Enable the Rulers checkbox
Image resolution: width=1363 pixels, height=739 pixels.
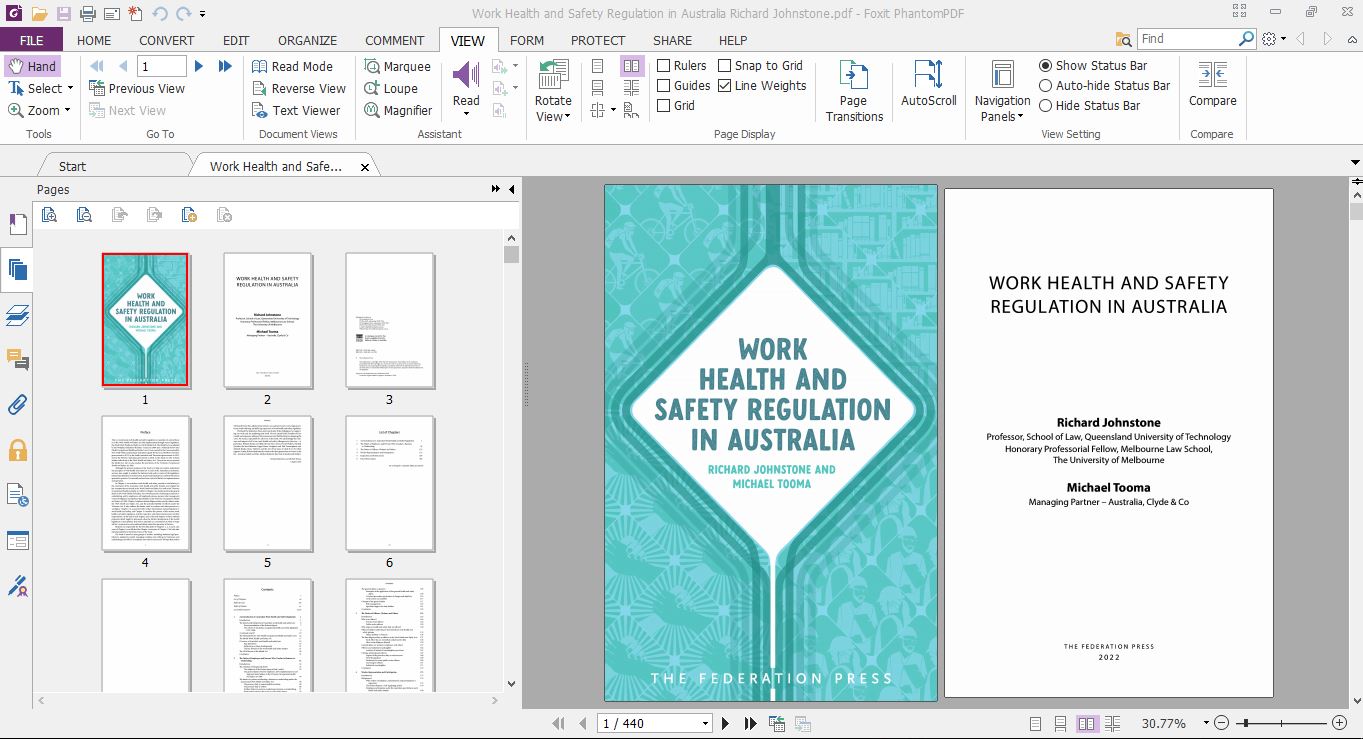[x=664, y=66]
